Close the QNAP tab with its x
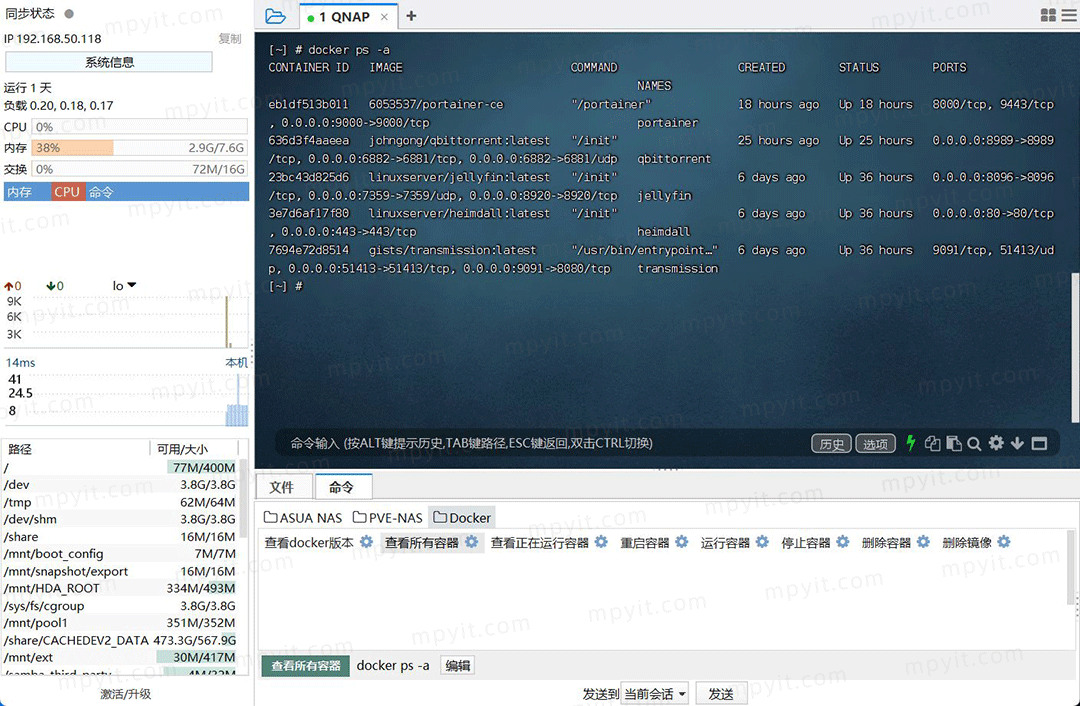 [x=384, y=17]
